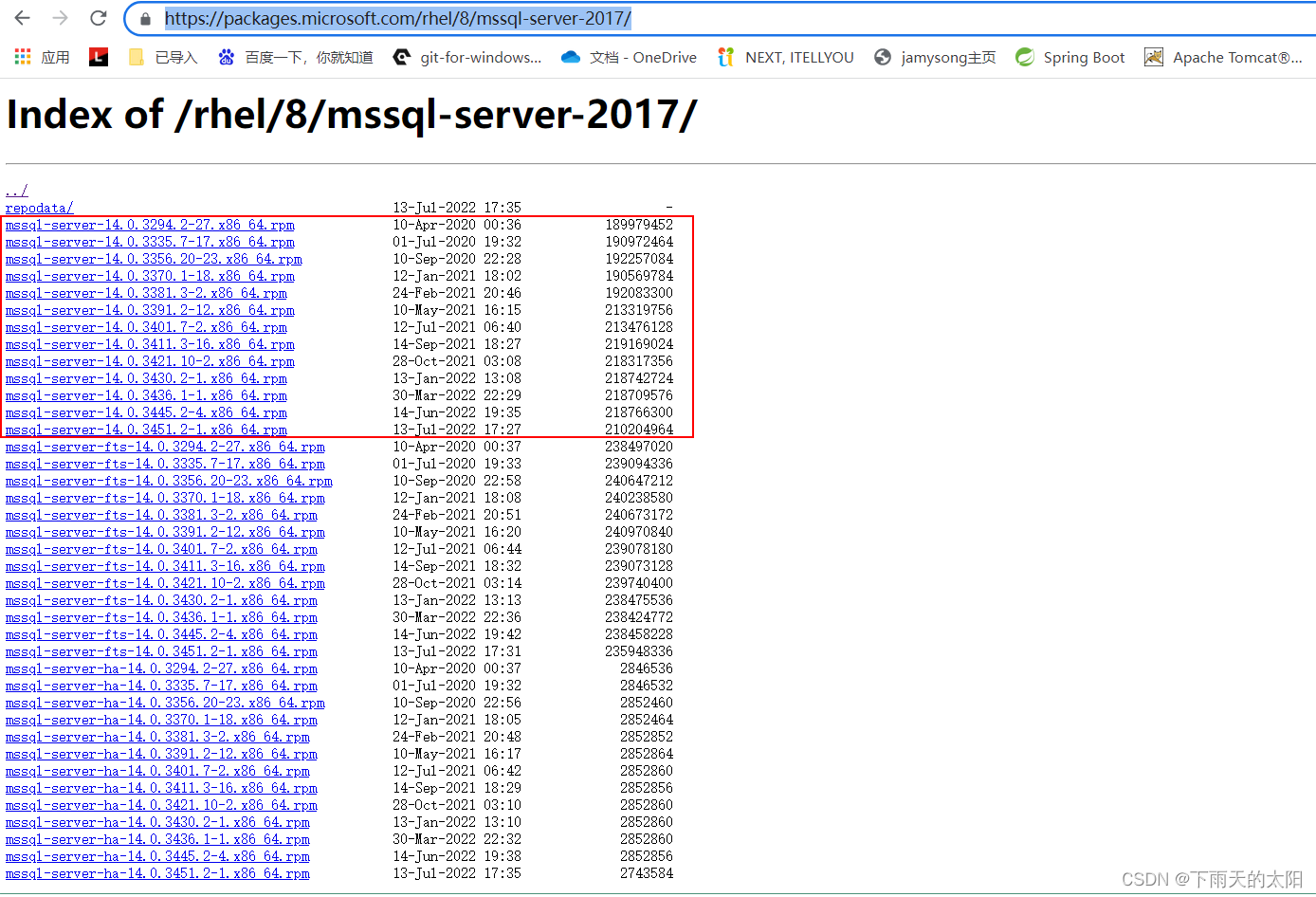The image size is (1316, 897).
Task: Download mssql-server-14.0.3335.7-17.x86_64.rpm
Action: tap(150, 242)
